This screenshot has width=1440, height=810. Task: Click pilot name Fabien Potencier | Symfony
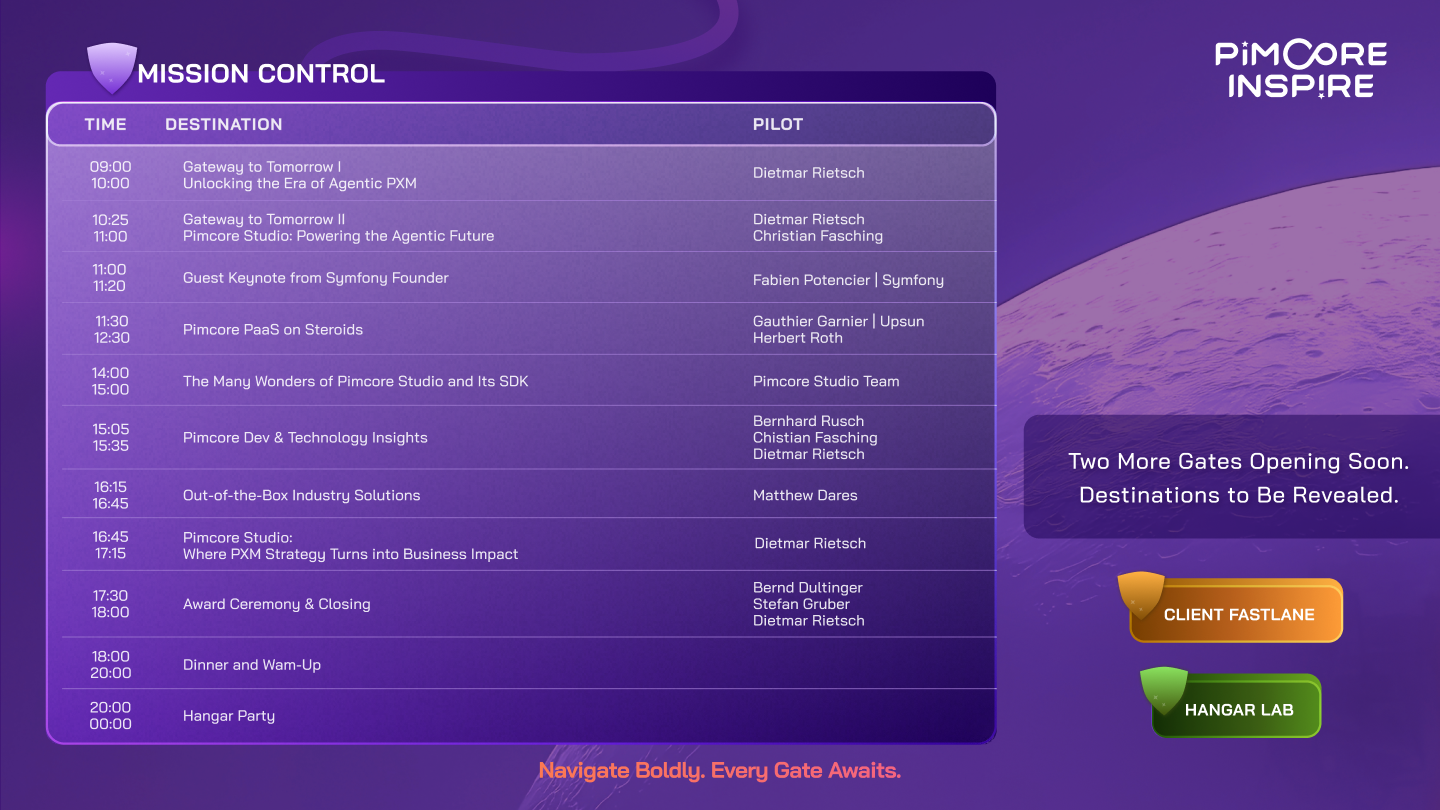point(848,280)
